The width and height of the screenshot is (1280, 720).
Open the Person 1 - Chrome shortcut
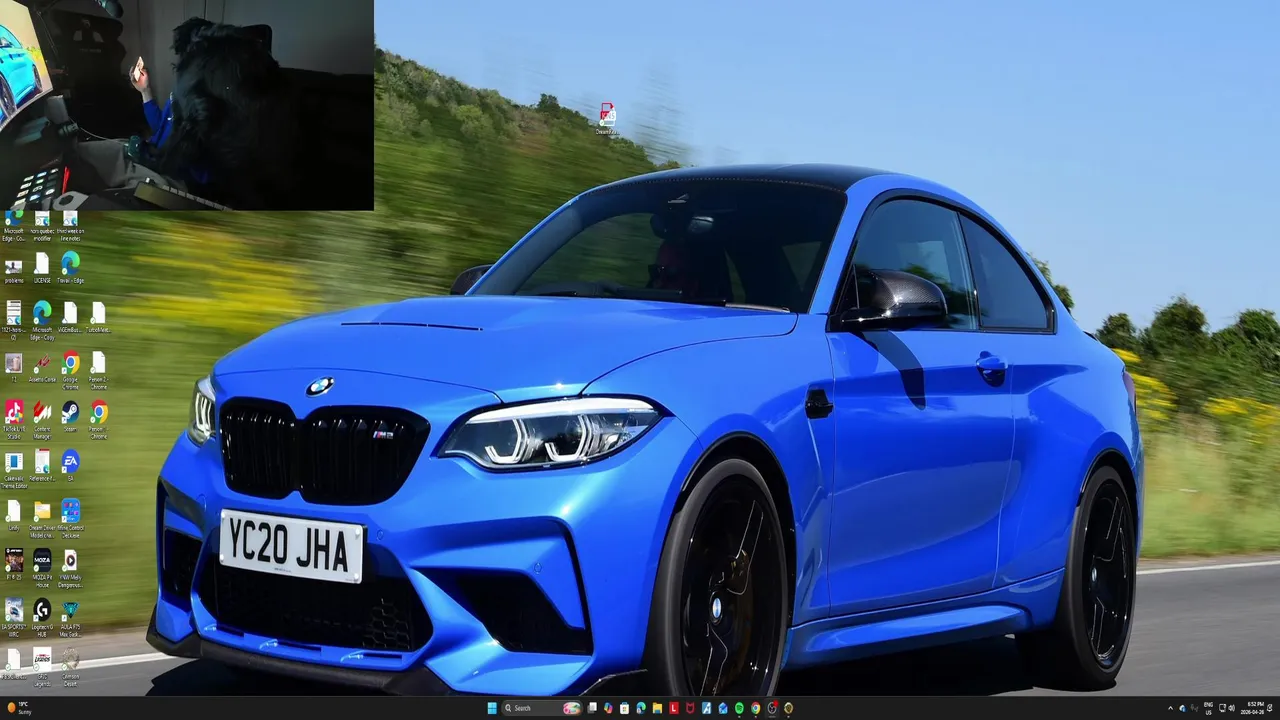tap(98, 419)
